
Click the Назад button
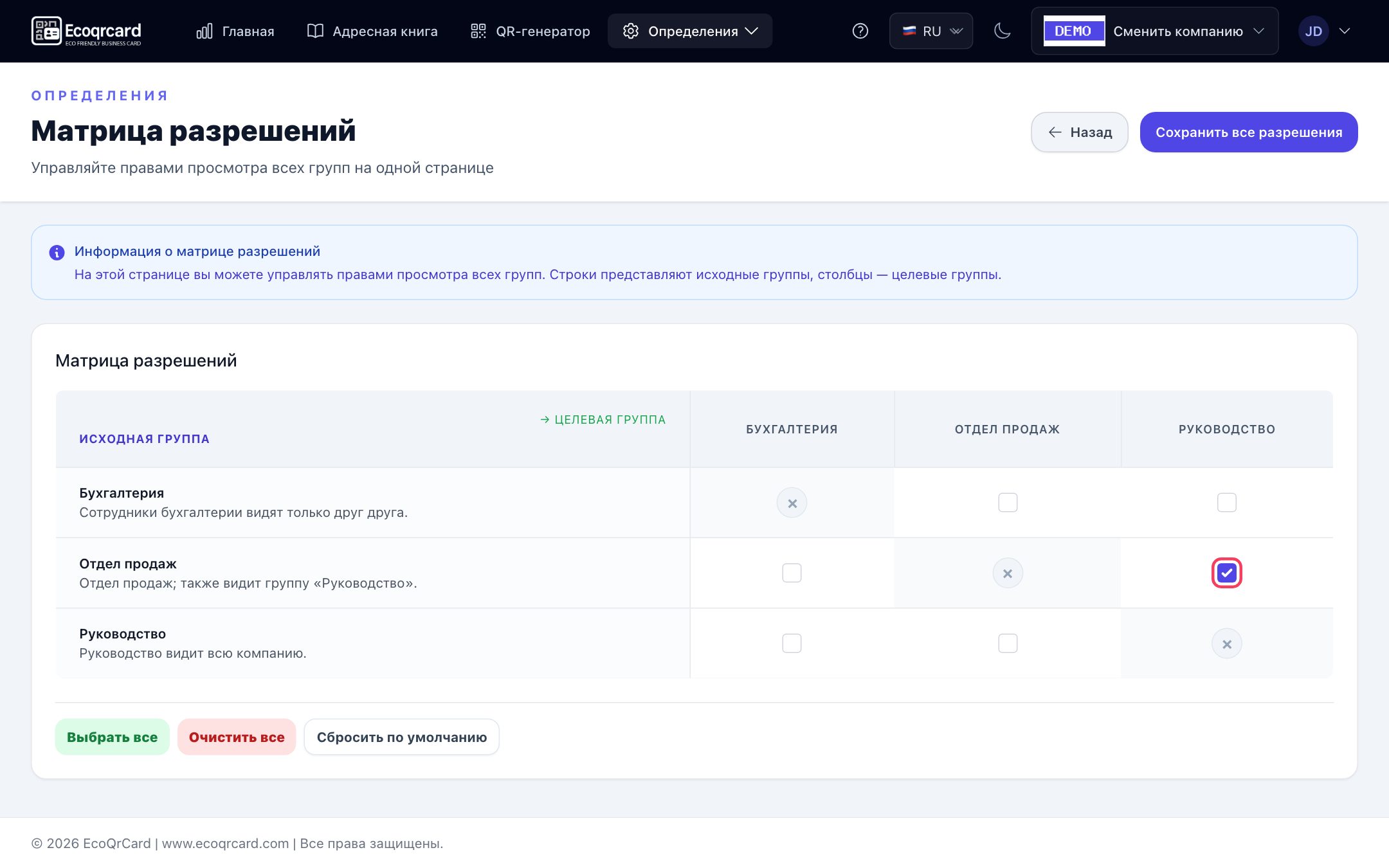(1079, 132)
